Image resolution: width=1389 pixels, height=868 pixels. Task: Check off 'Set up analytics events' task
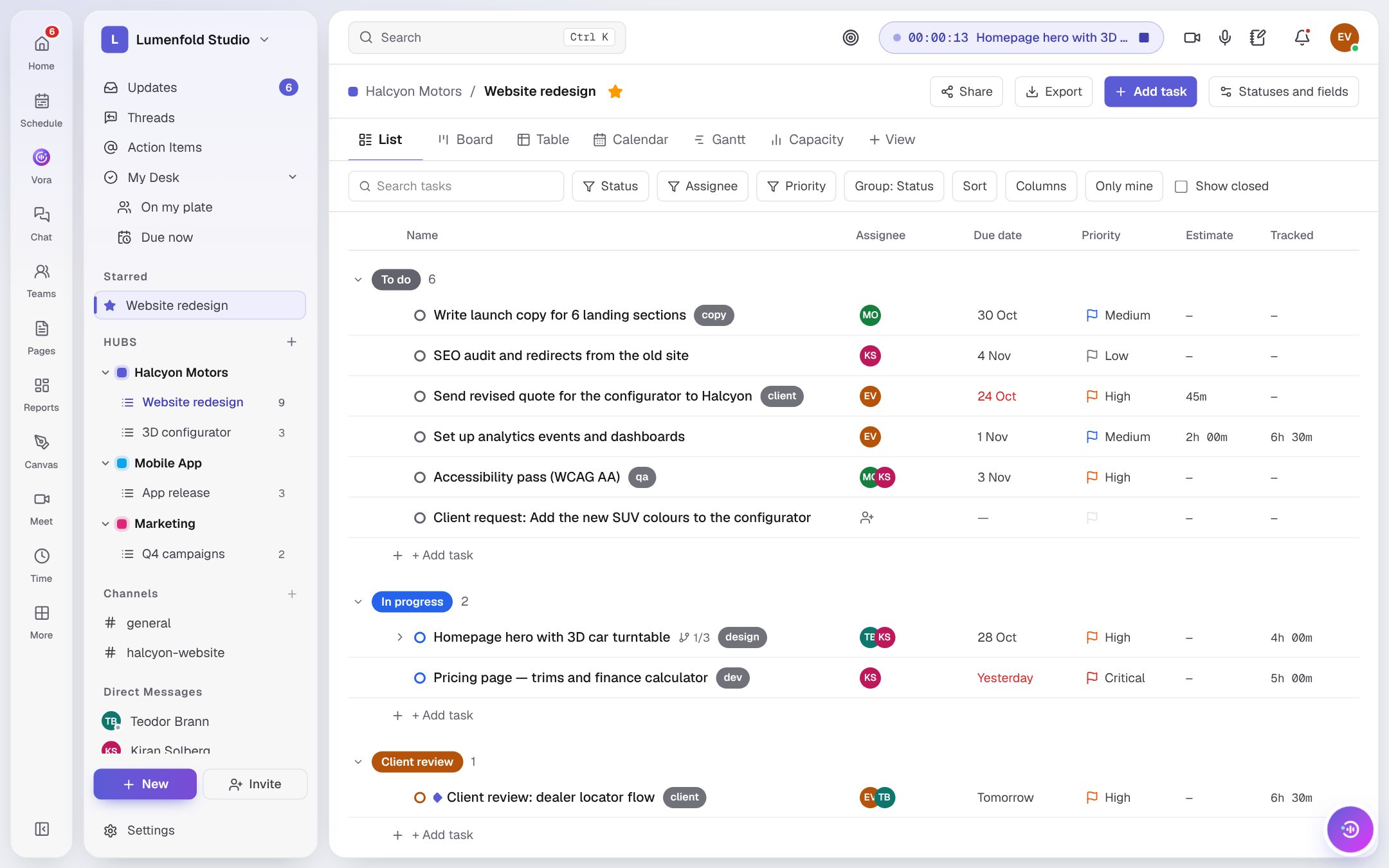coord(420,437)
